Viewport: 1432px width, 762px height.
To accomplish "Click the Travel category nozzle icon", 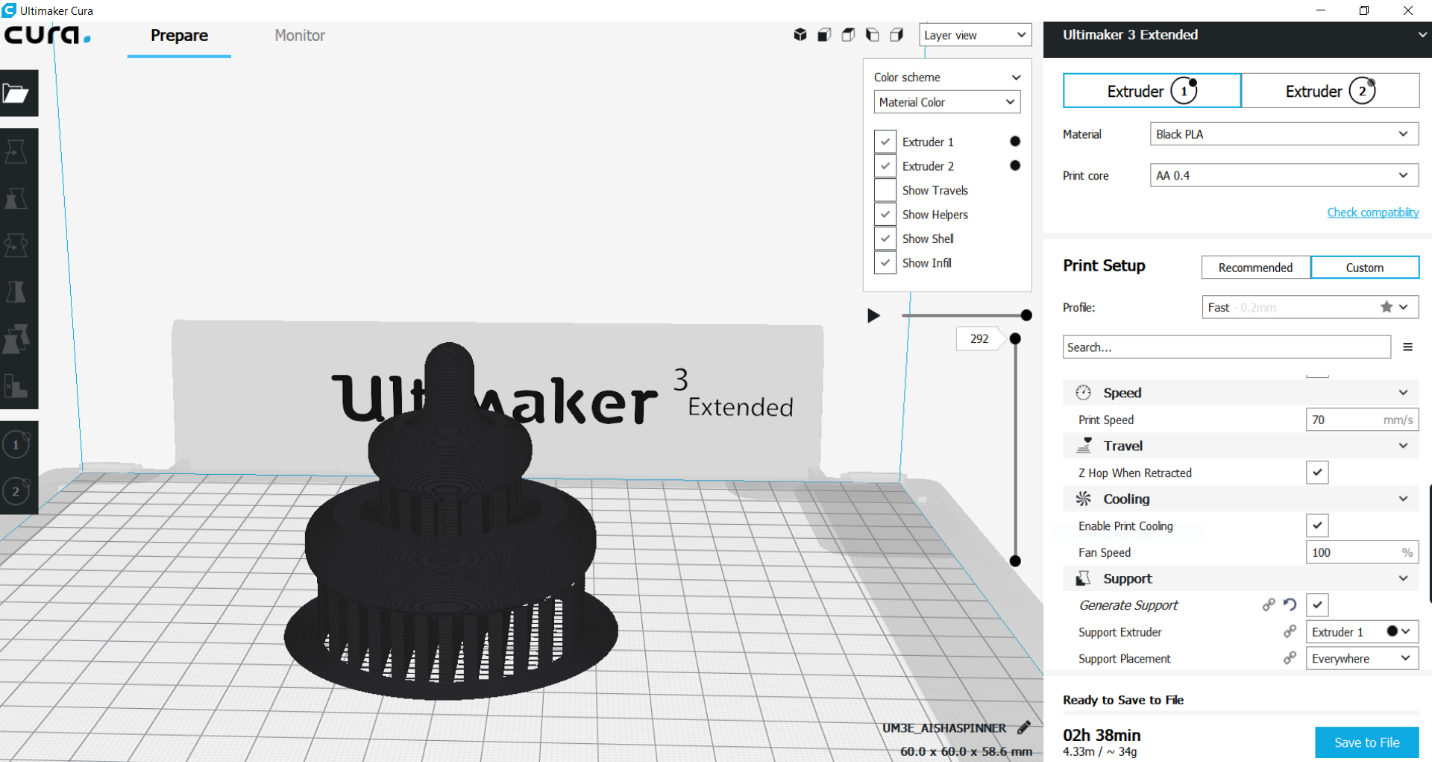I will [1083, 446].
